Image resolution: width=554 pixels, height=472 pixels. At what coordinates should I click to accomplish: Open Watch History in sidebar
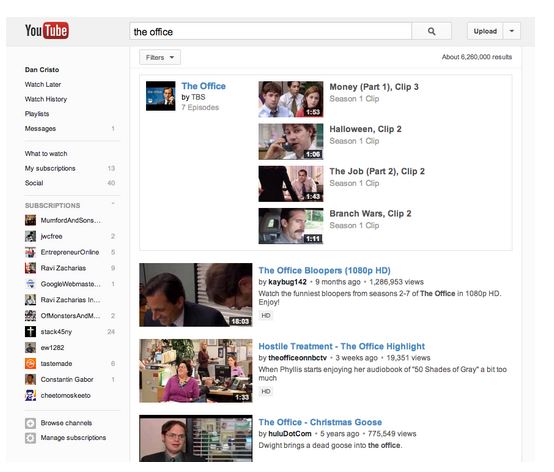coord(46,99)
